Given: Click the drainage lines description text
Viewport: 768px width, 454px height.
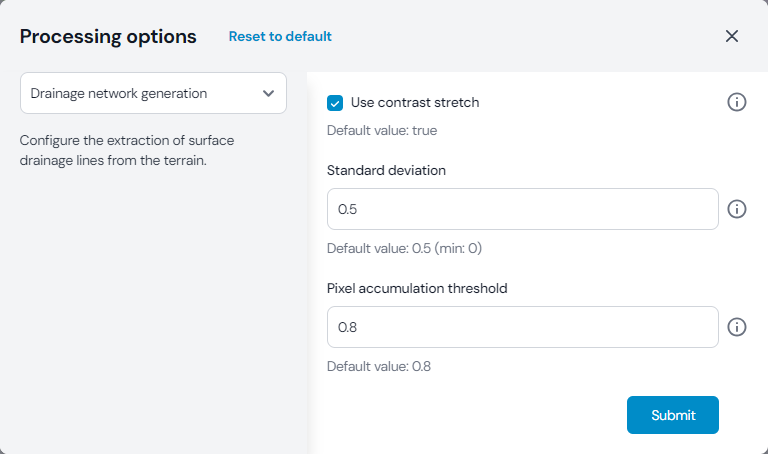Looking at the screenshot, I should click(127, 150).
